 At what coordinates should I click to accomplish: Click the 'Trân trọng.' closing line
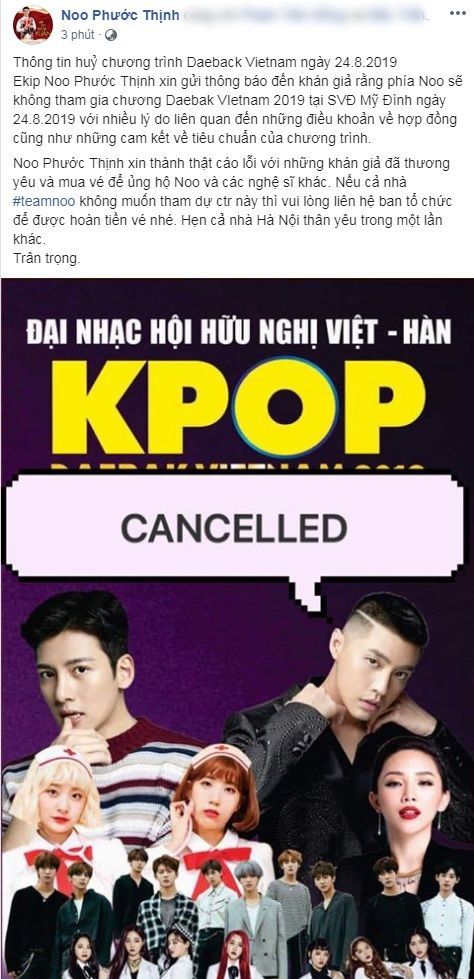pos(46,258)
